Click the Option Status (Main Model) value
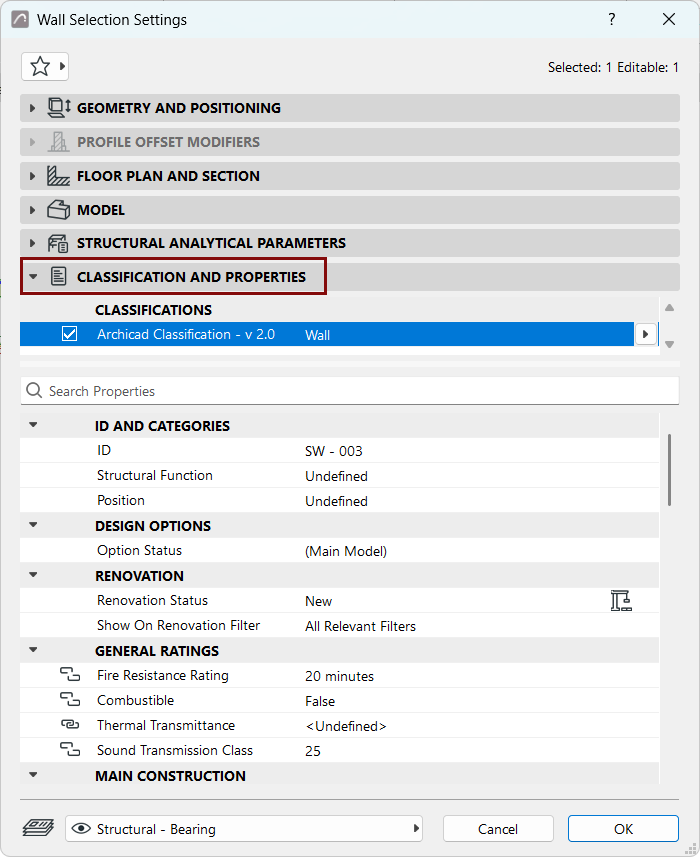The image size is (700, 857). click(346, 551)
